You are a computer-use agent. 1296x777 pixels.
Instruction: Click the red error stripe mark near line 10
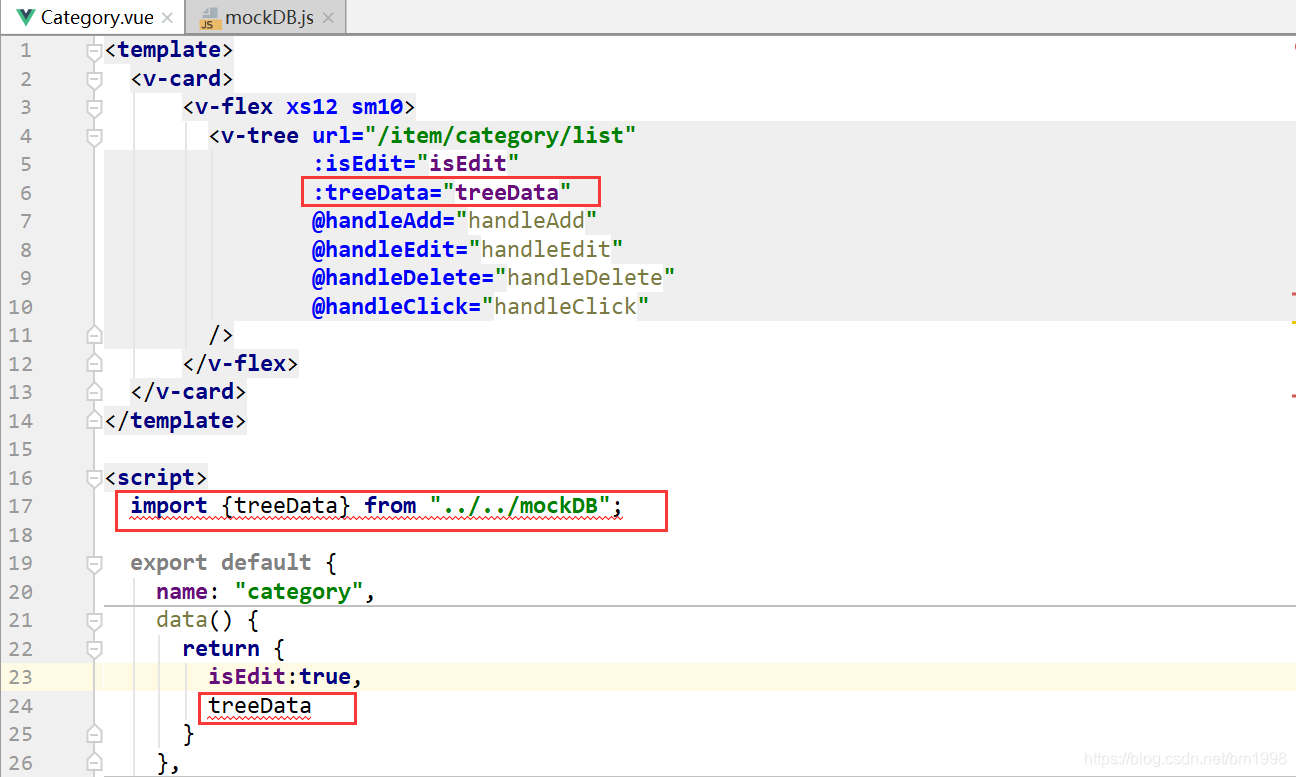[1293, 294]
